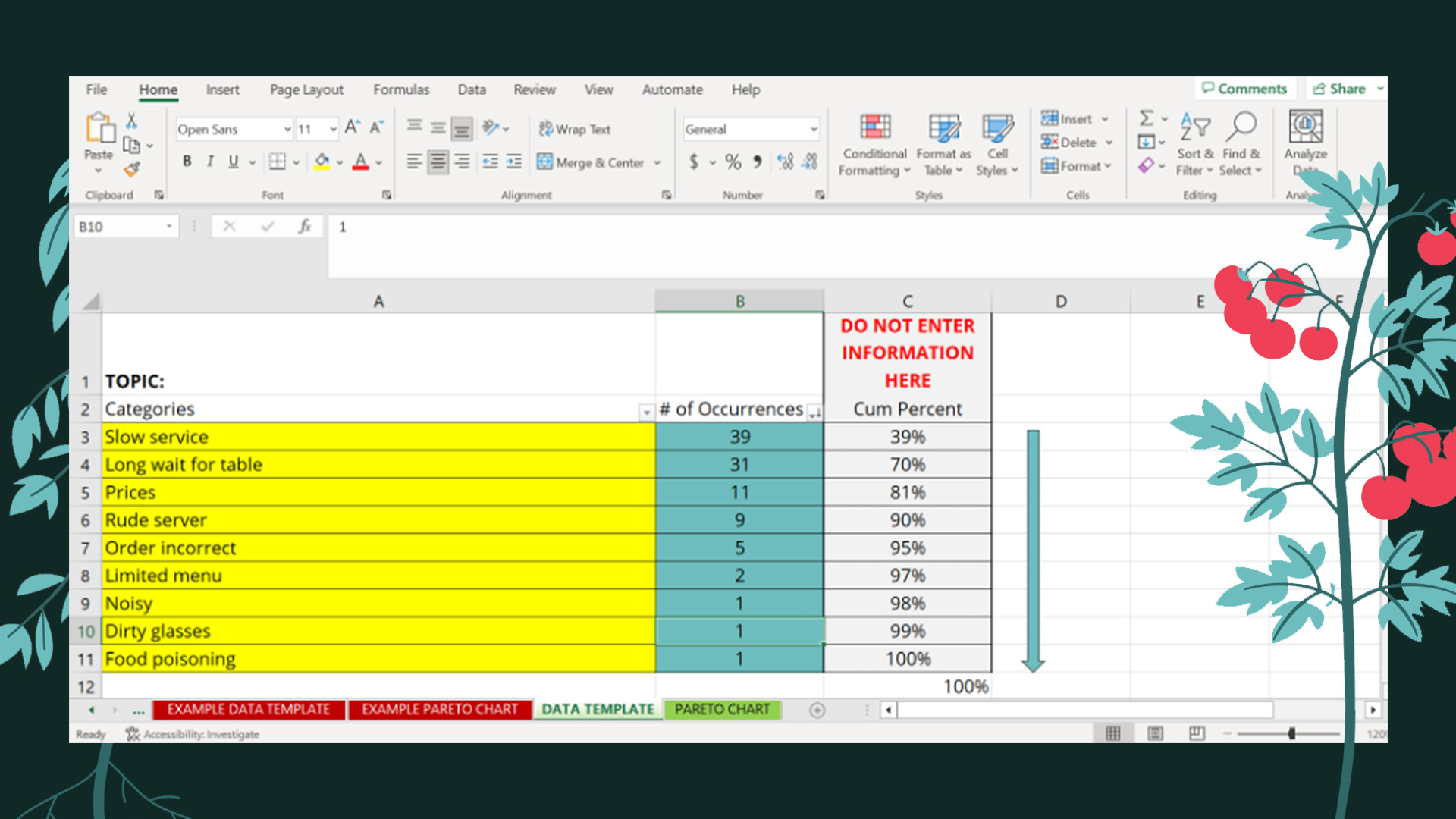This screenshot has width=1456, height=819.
Task: Click the Paste clipboard icon
Action: pos(99,127)
